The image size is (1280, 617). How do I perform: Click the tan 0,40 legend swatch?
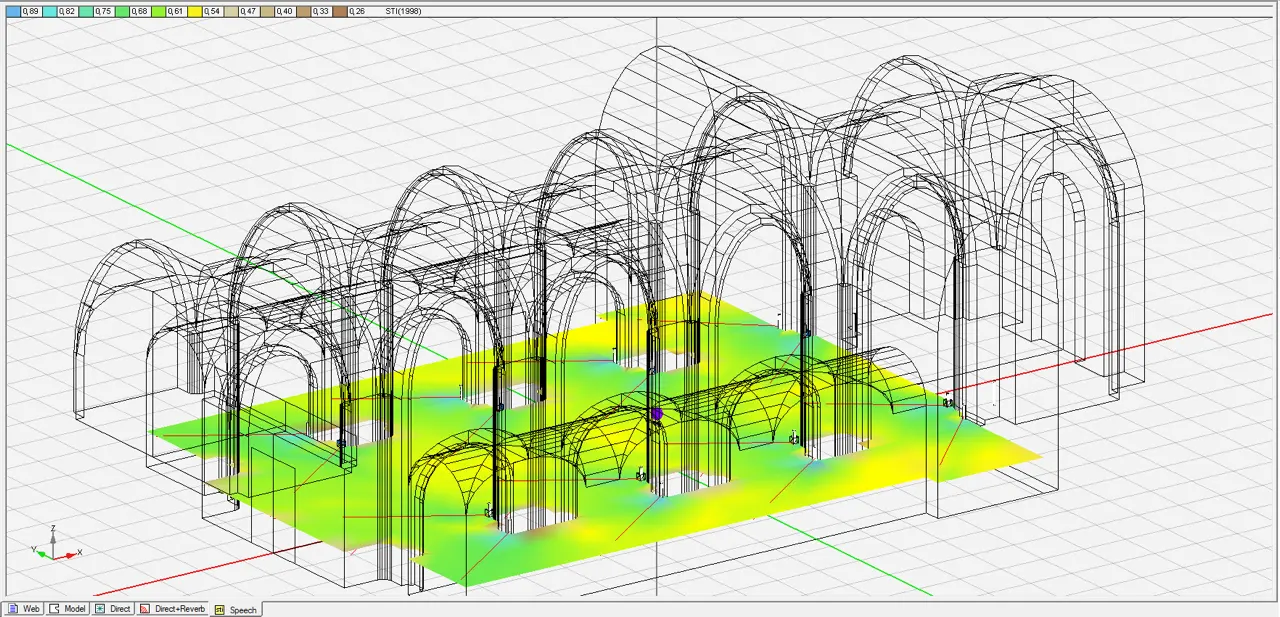266,11
